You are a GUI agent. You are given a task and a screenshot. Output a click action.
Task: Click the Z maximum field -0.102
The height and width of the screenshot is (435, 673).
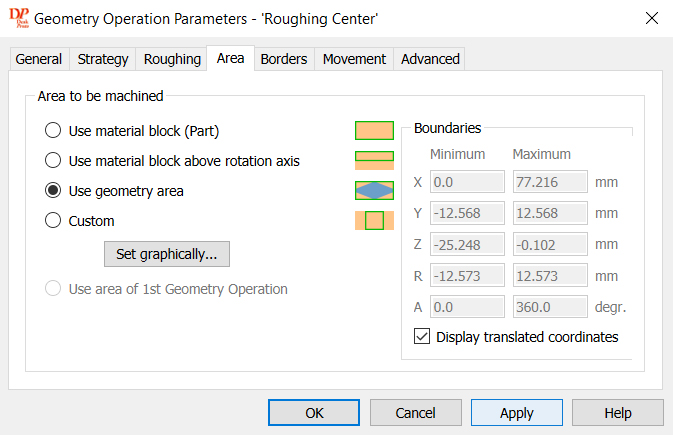(x=550, y=244)
